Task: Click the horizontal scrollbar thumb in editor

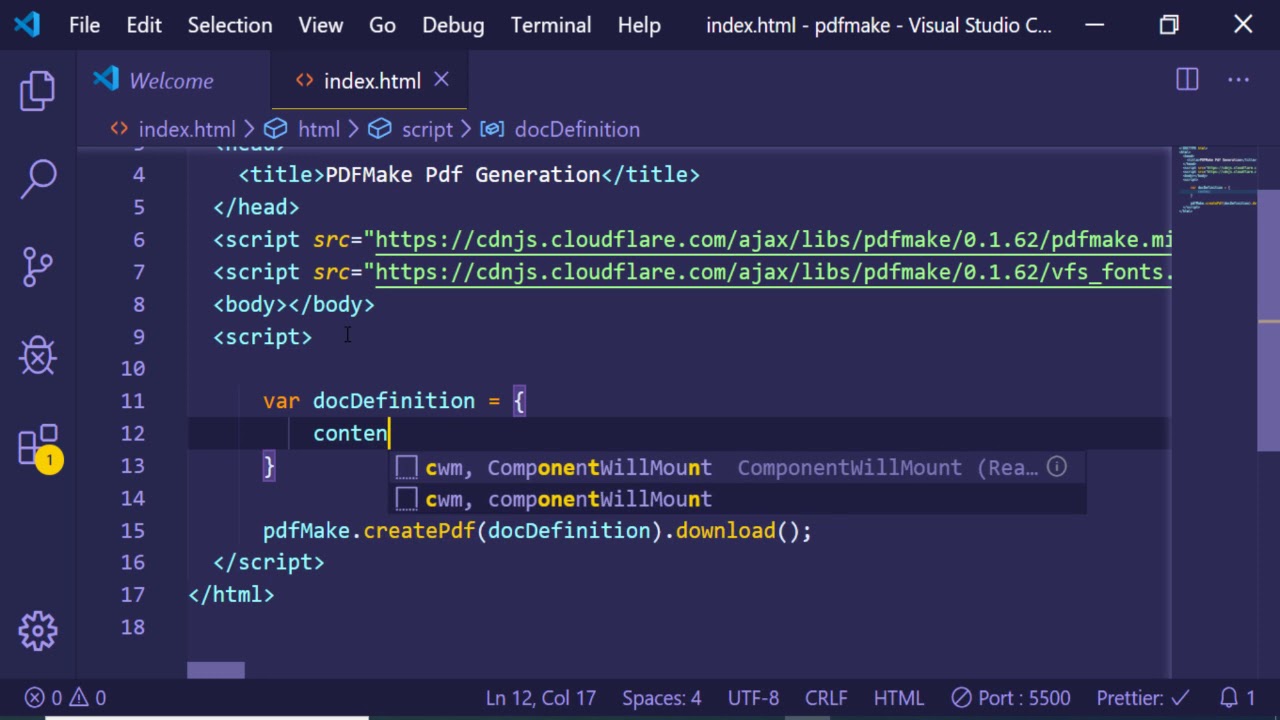Action: click(x=215, y=670)
